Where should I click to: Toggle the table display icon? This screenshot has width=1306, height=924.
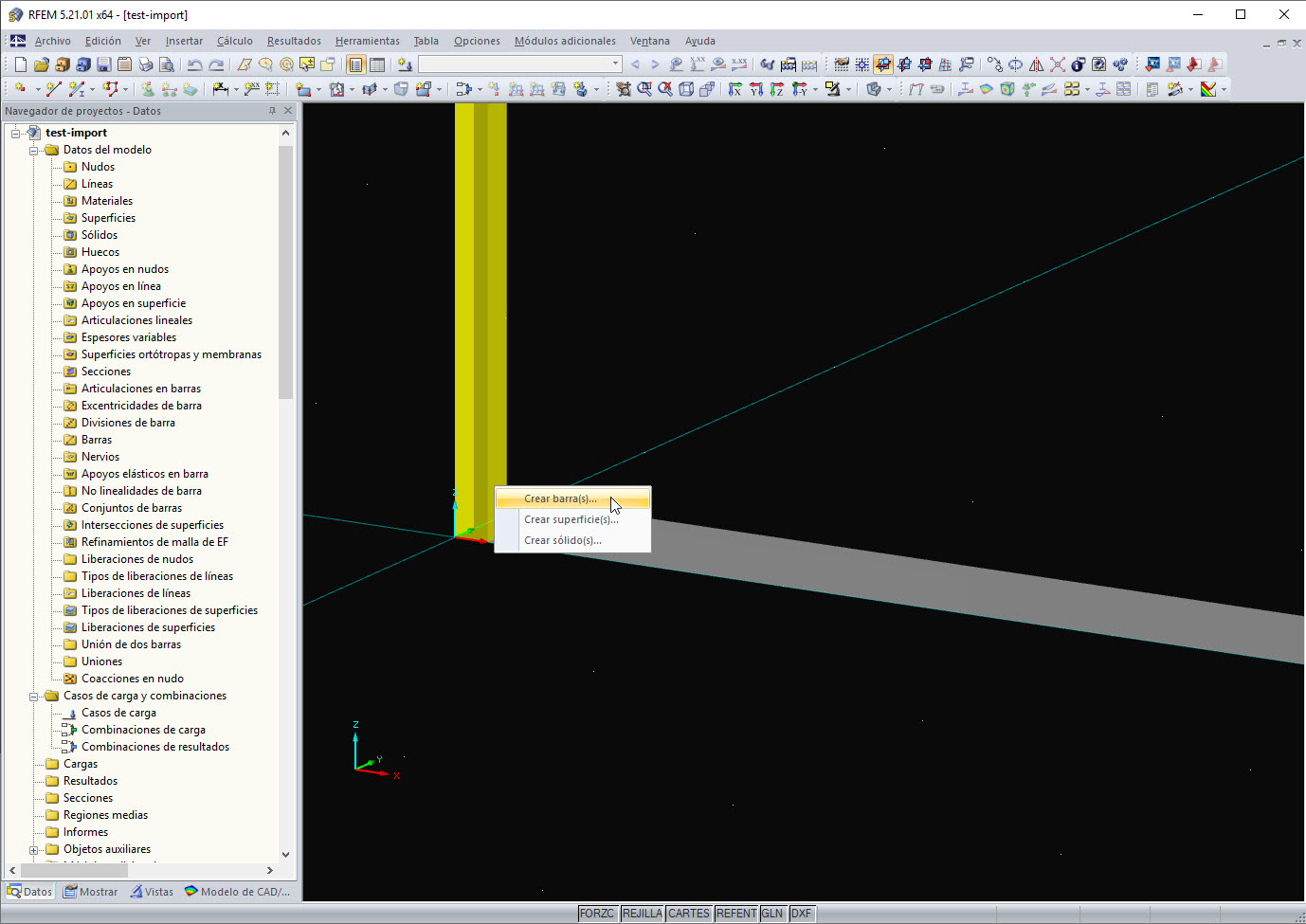tap(377, 64)
